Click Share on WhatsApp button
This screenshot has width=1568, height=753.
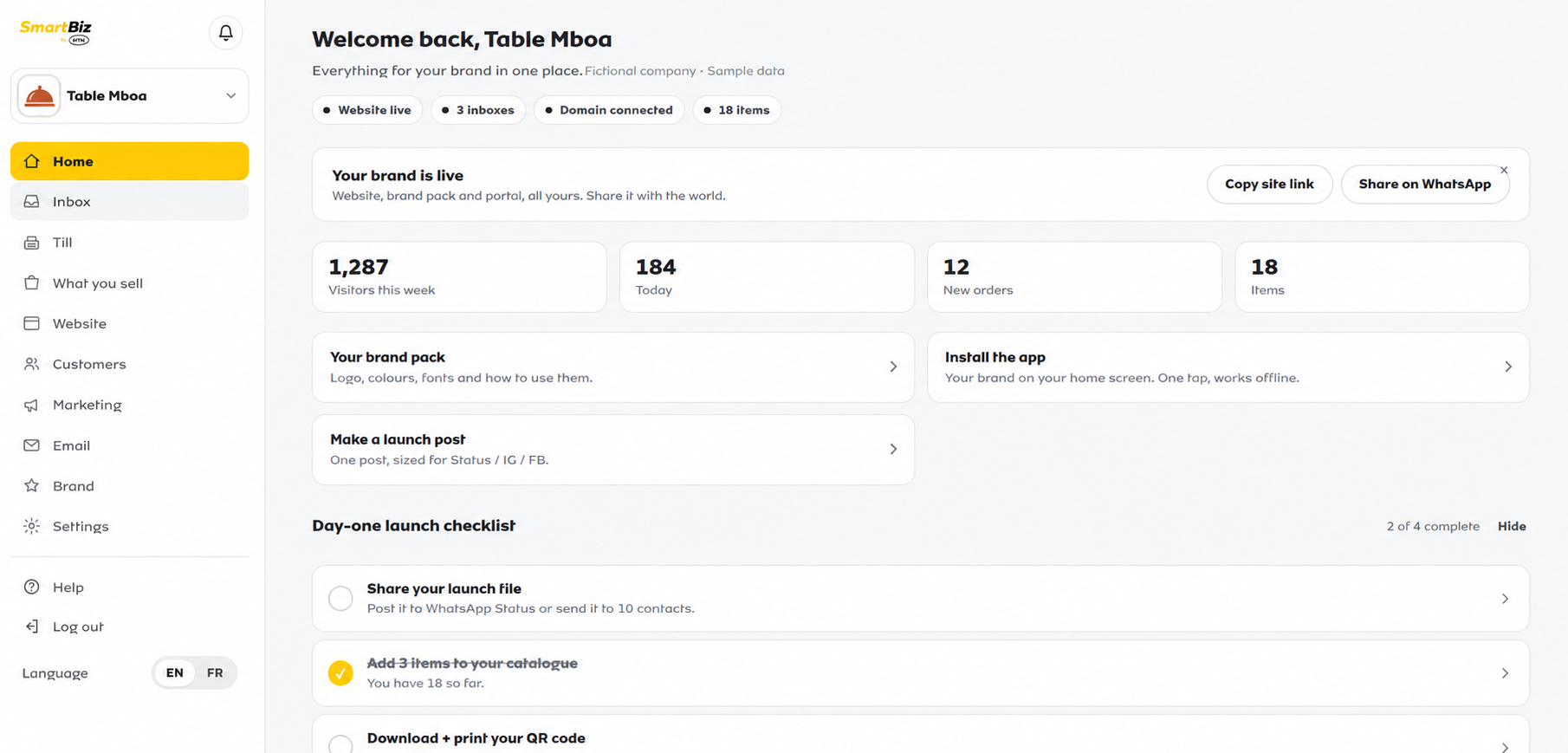(x=1424, y=185)
